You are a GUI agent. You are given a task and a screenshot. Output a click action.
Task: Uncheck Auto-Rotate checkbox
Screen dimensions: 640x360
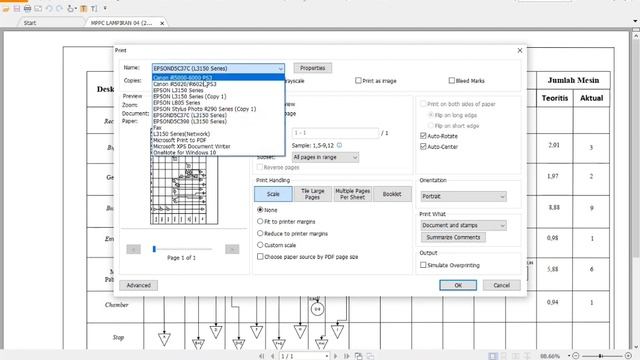click(423, 136)
